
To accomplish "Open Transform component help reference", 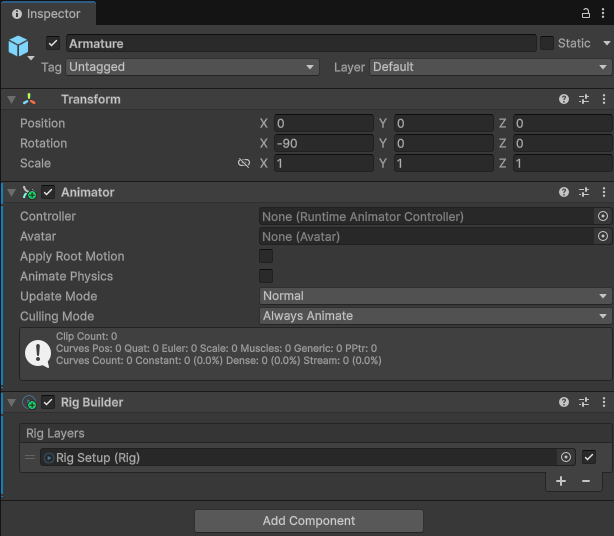I will click(x=564, y=99).
